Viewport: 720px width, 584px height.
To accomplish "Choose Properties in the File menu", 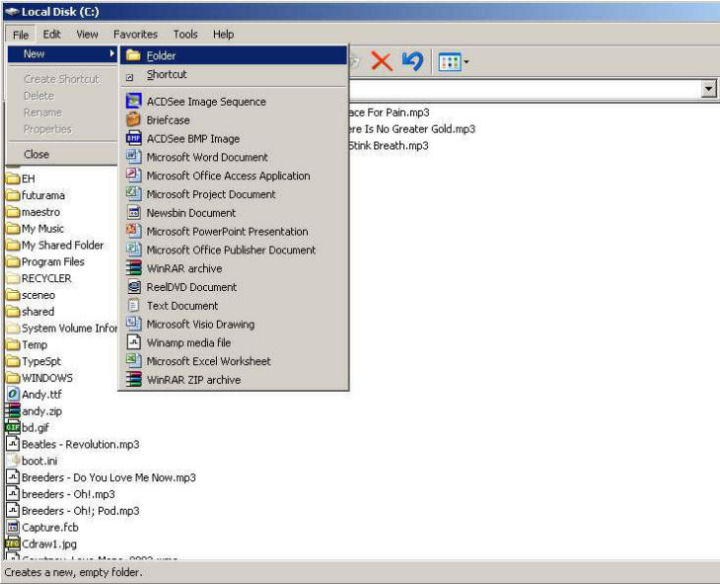I will tap(62, 129).
